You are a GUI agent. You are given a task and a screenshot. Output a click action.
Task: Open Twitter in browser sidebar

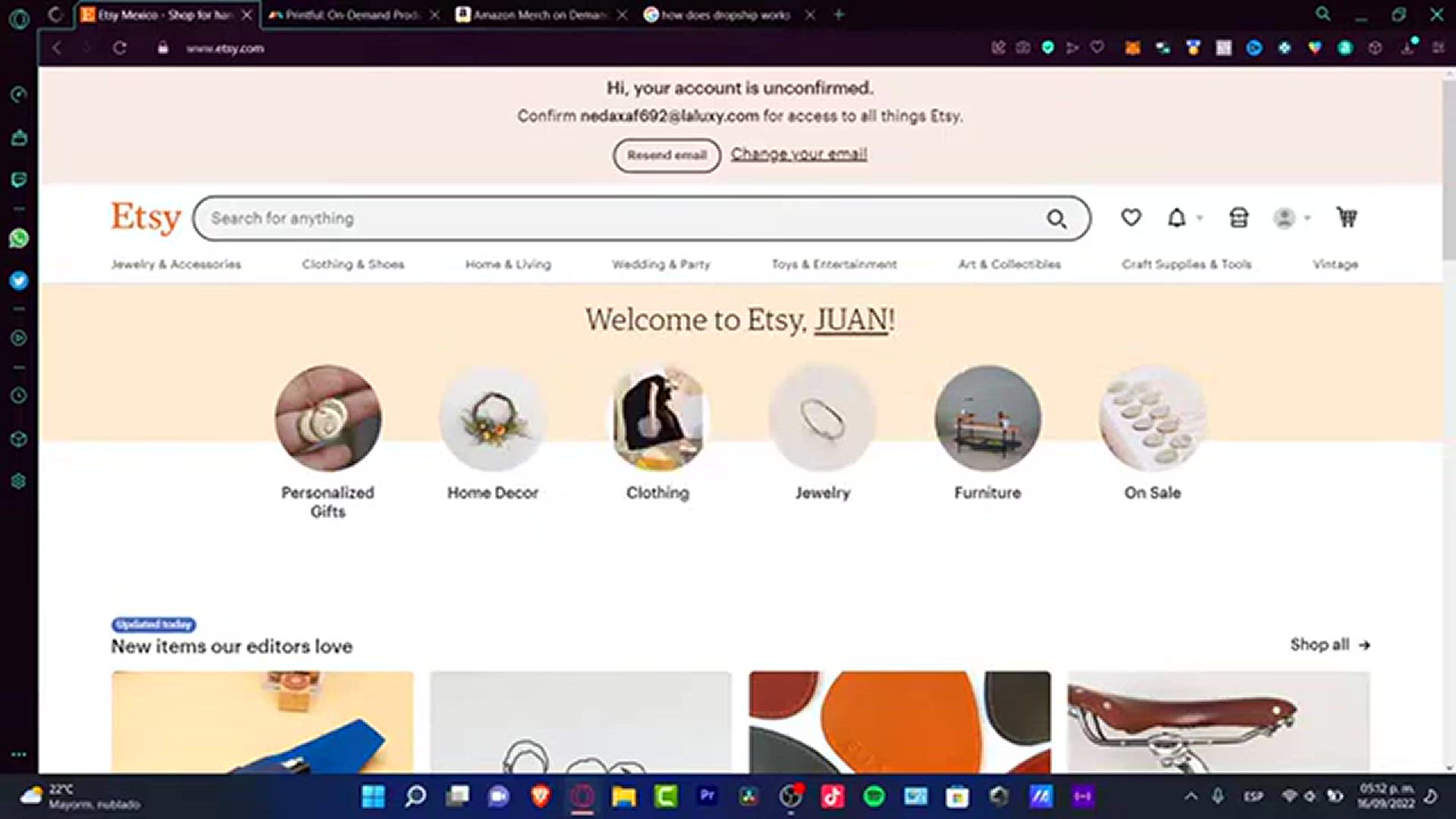click(19, 281)
